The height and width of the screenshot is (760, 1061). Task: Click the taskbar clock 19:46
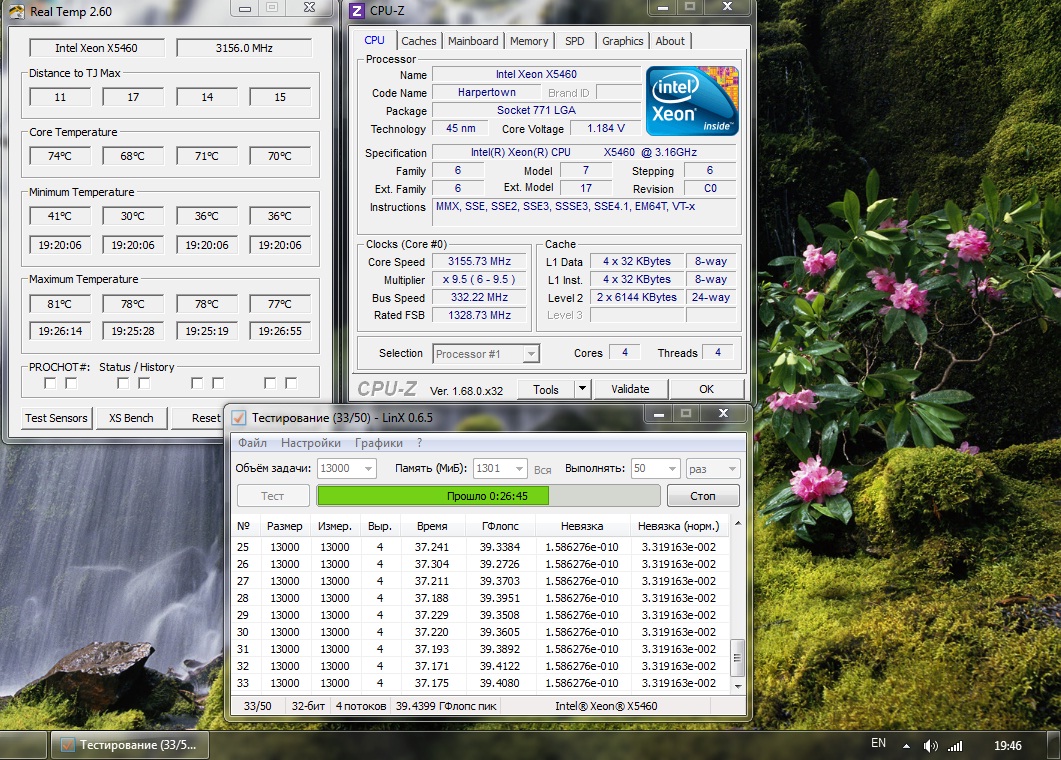point(1008,746)
